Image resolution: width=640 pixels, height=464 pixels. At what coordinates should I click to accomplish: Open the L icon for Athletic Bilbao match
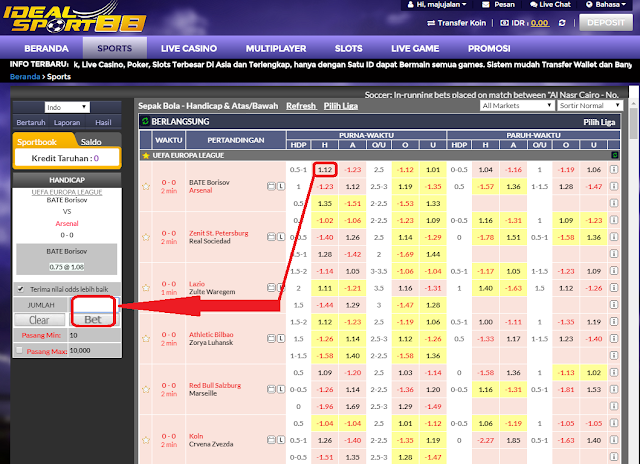click(x=281, y=338)
